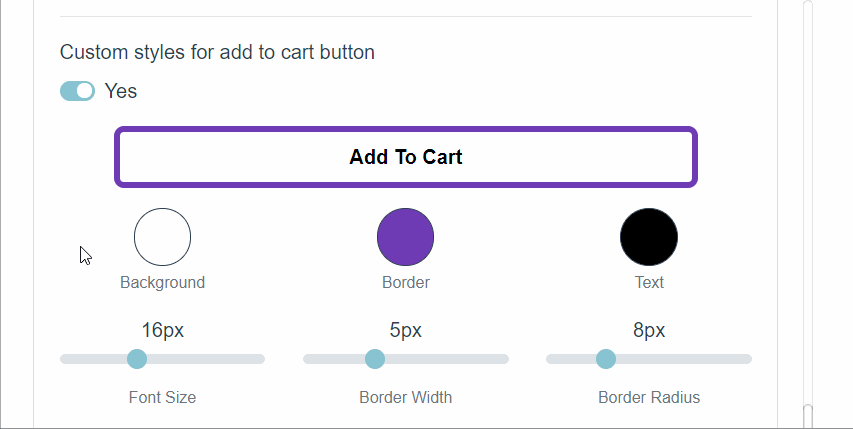Click the "Text" label under the black circle

click(x=649, y=282)
